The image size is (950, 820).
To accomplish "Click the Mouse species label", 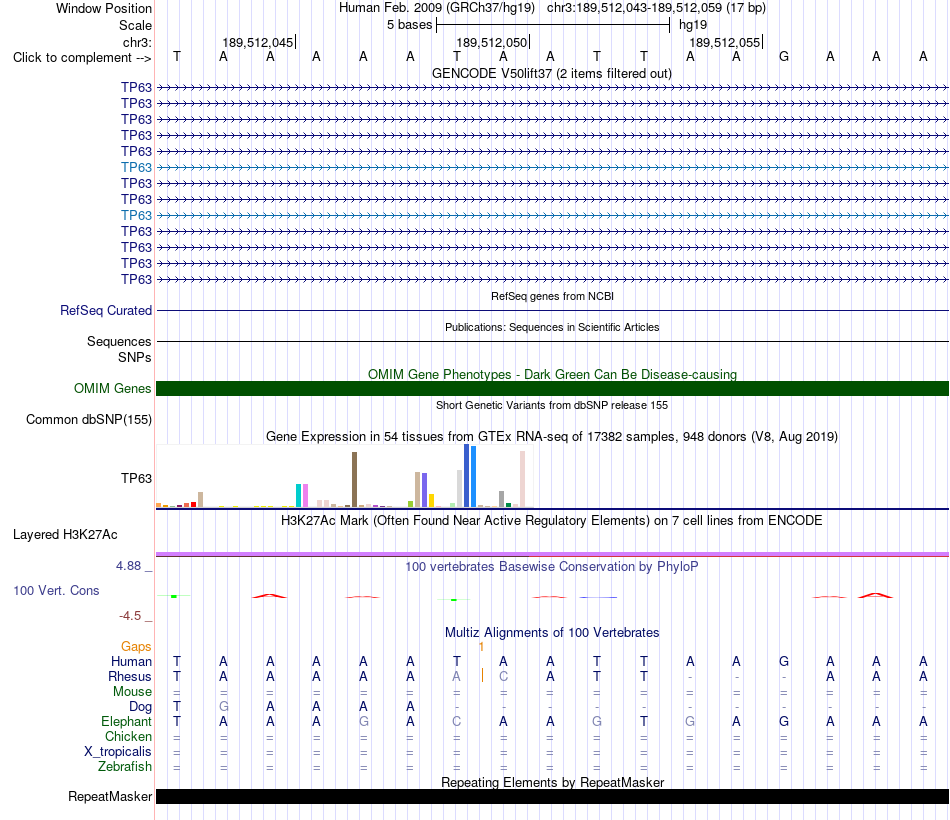I will coord(132,692).
